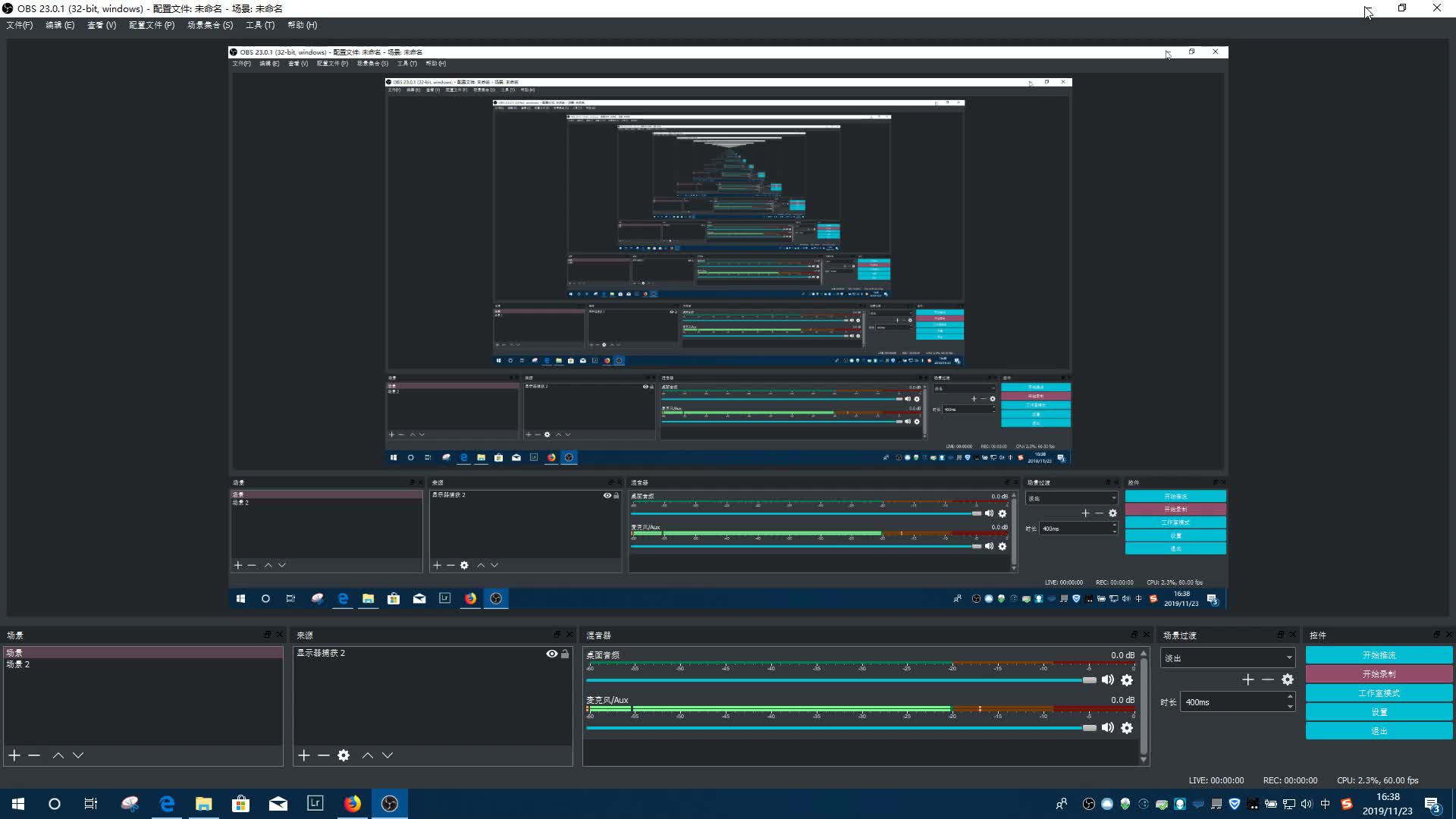Open the notification center icon
1456x819 pixels.
pos(1432,804)
